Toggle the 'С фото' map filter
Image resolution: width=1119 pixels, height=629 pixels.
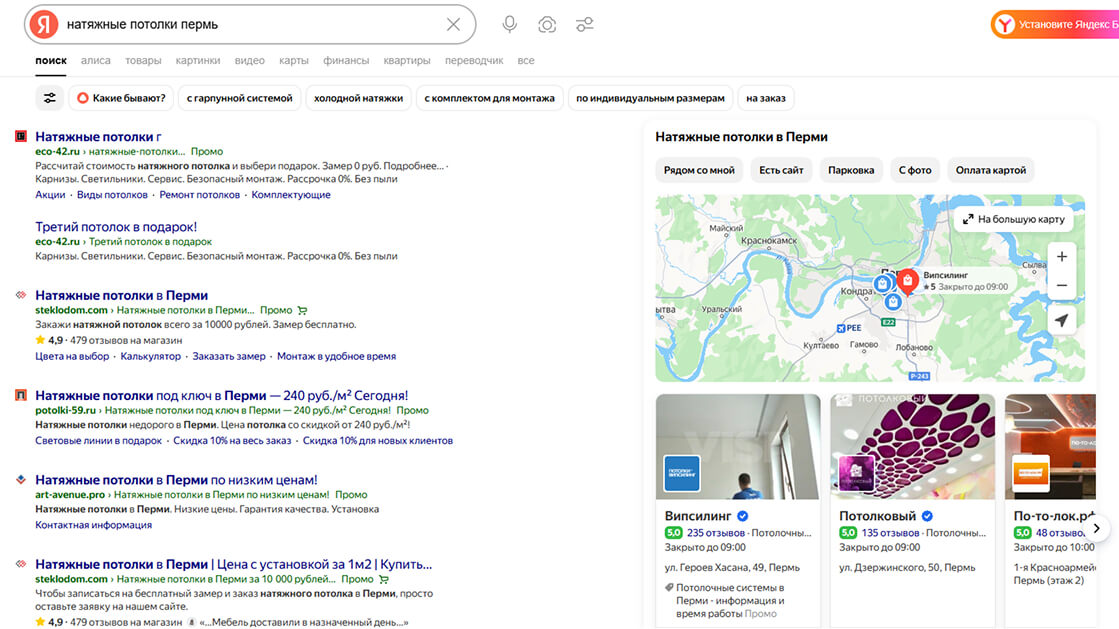915,170
